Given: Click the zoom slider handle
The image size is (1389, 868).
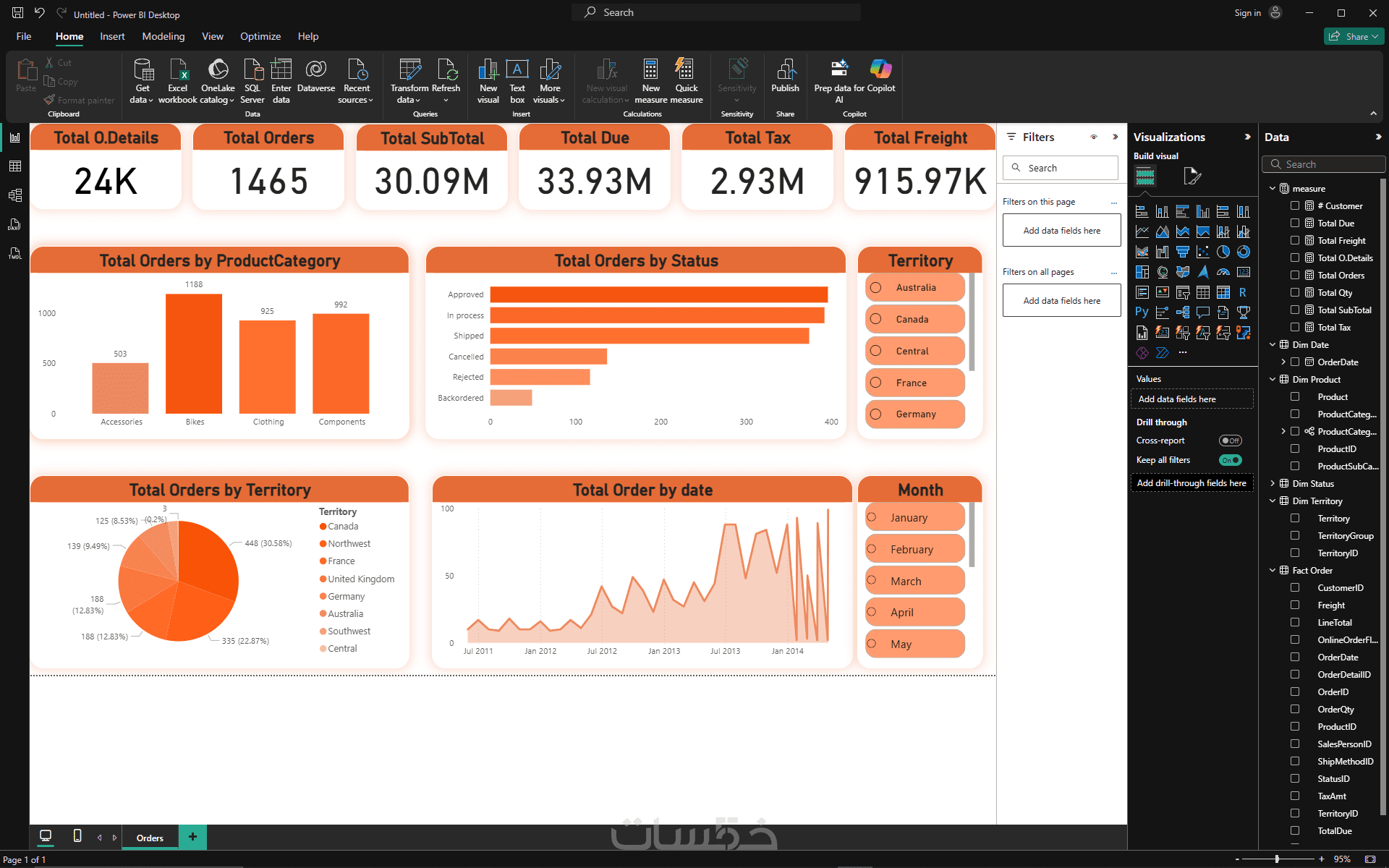Looking at the screenshot, I should 1277,859.
